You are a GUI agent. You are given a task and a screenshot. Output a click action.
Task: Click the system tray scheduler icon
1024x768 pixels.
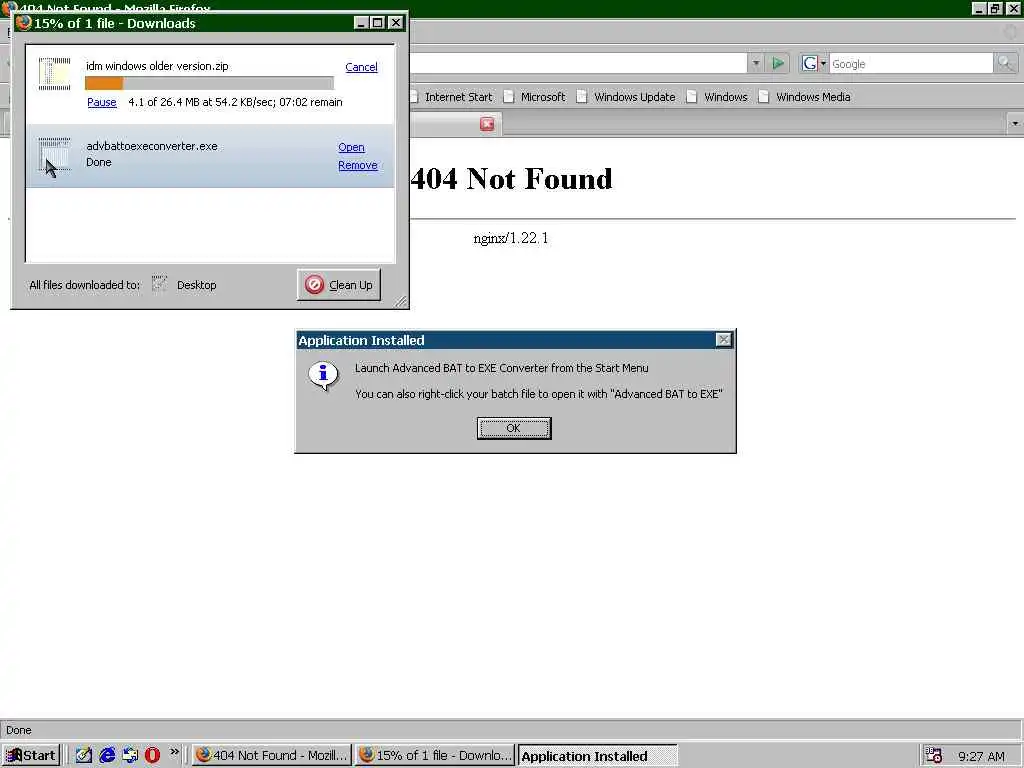pos(934,756)
